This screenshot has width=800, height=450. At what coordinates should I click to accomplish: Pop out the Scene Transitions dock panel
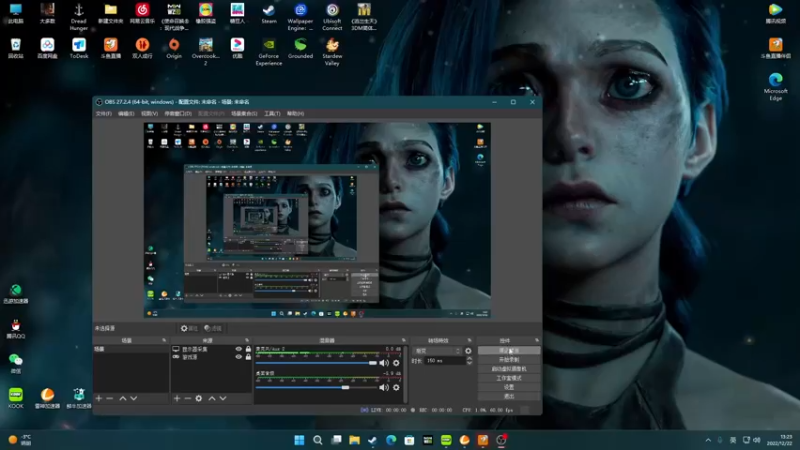[469, 340]
